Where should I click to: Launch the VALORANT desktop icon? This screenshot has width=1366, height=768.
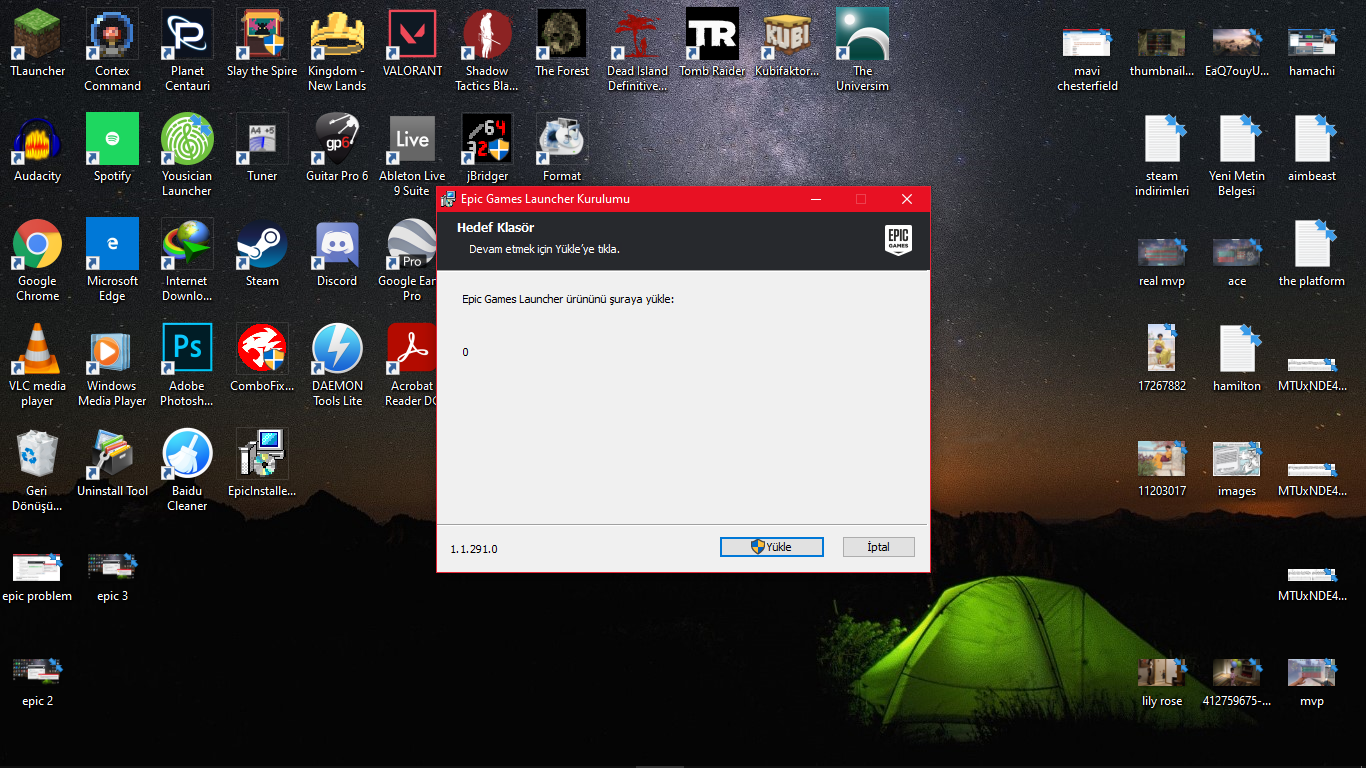click(x=412, y=43)
